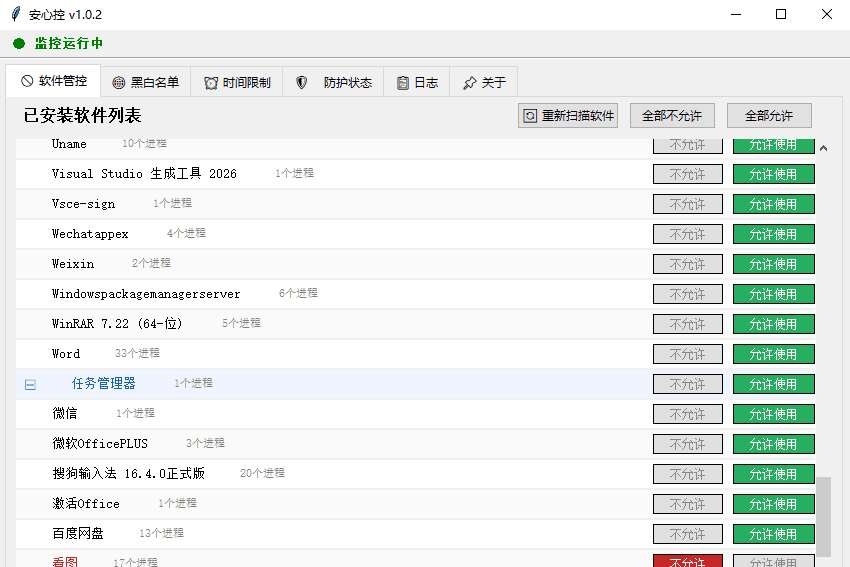This screenshot has width=850, height=567.
Task: Select the 搜狗输入法 16.4.0正式版 entry
Action: pyautogui.click(x=128, y=473)
